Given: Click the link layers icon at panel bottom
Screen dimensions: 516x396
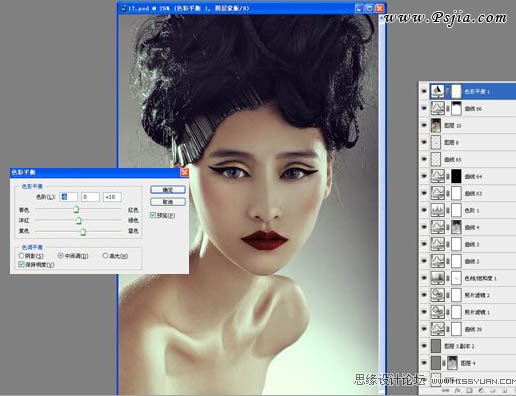Looking at the screenshot, I should pos(446,390).
